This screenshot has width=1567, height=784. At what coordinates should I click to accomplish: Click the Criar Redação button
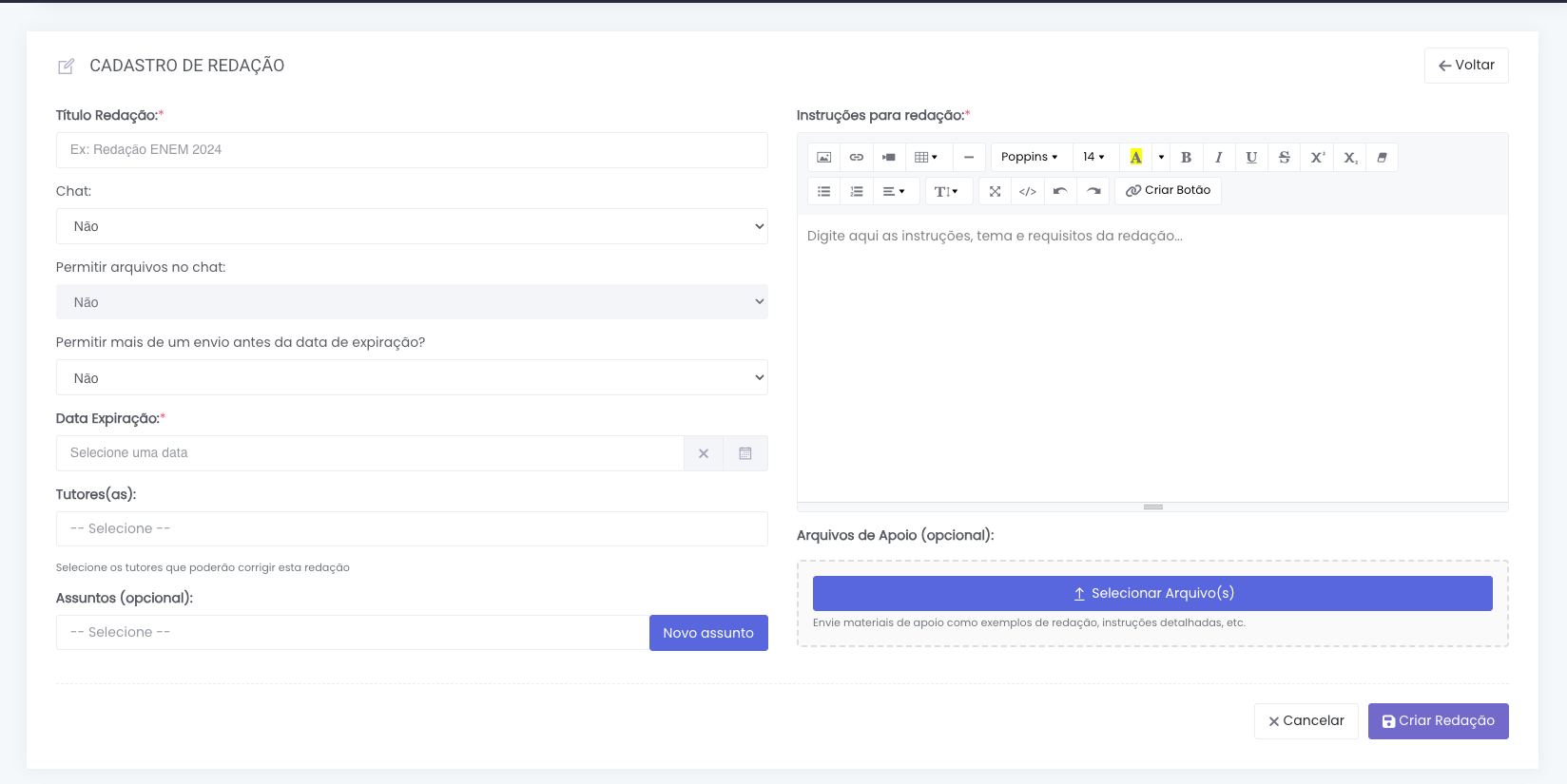point(1438,721)
